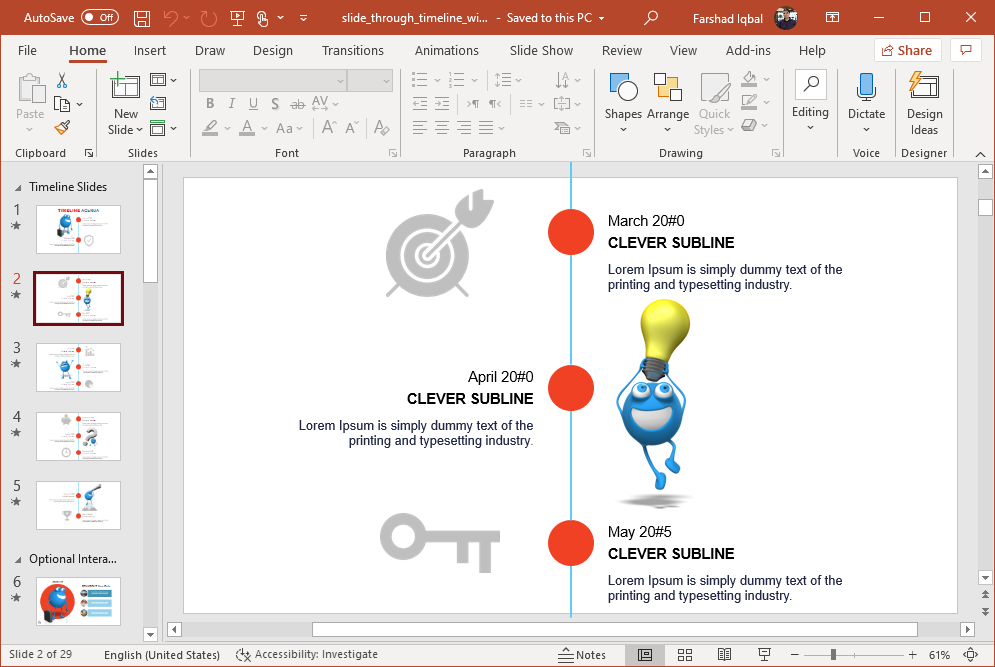Click the Fit slide to window icon
The image size is (995, 667).
click(970, 654)
